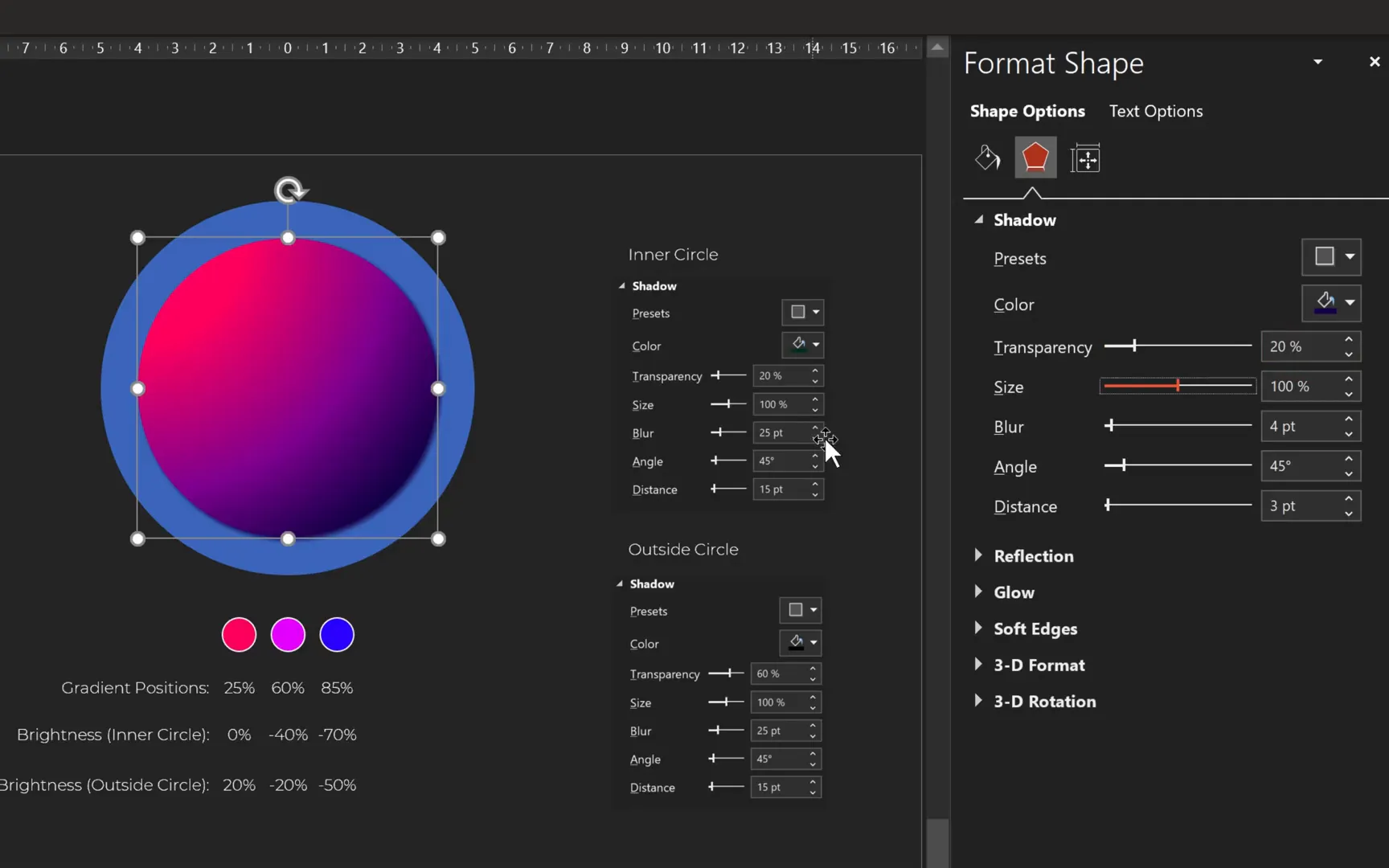Expand the Glow section
Screen dimensions: 1389x868
point(979,592)
